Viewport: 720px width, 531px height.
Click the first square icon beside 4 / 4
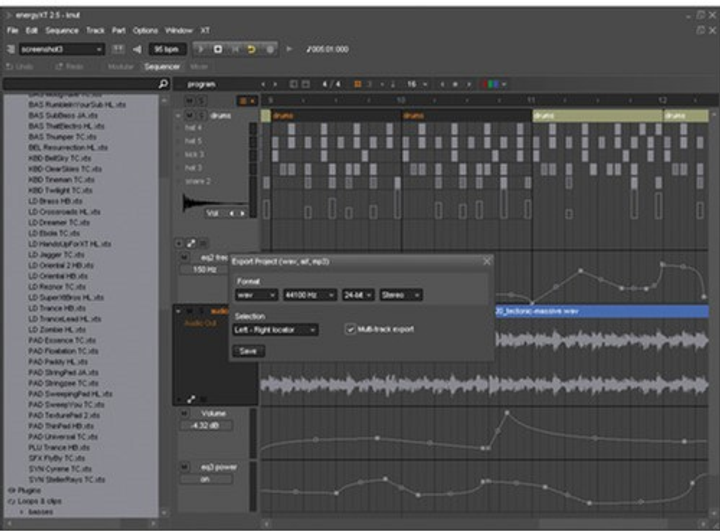(293, 84)
